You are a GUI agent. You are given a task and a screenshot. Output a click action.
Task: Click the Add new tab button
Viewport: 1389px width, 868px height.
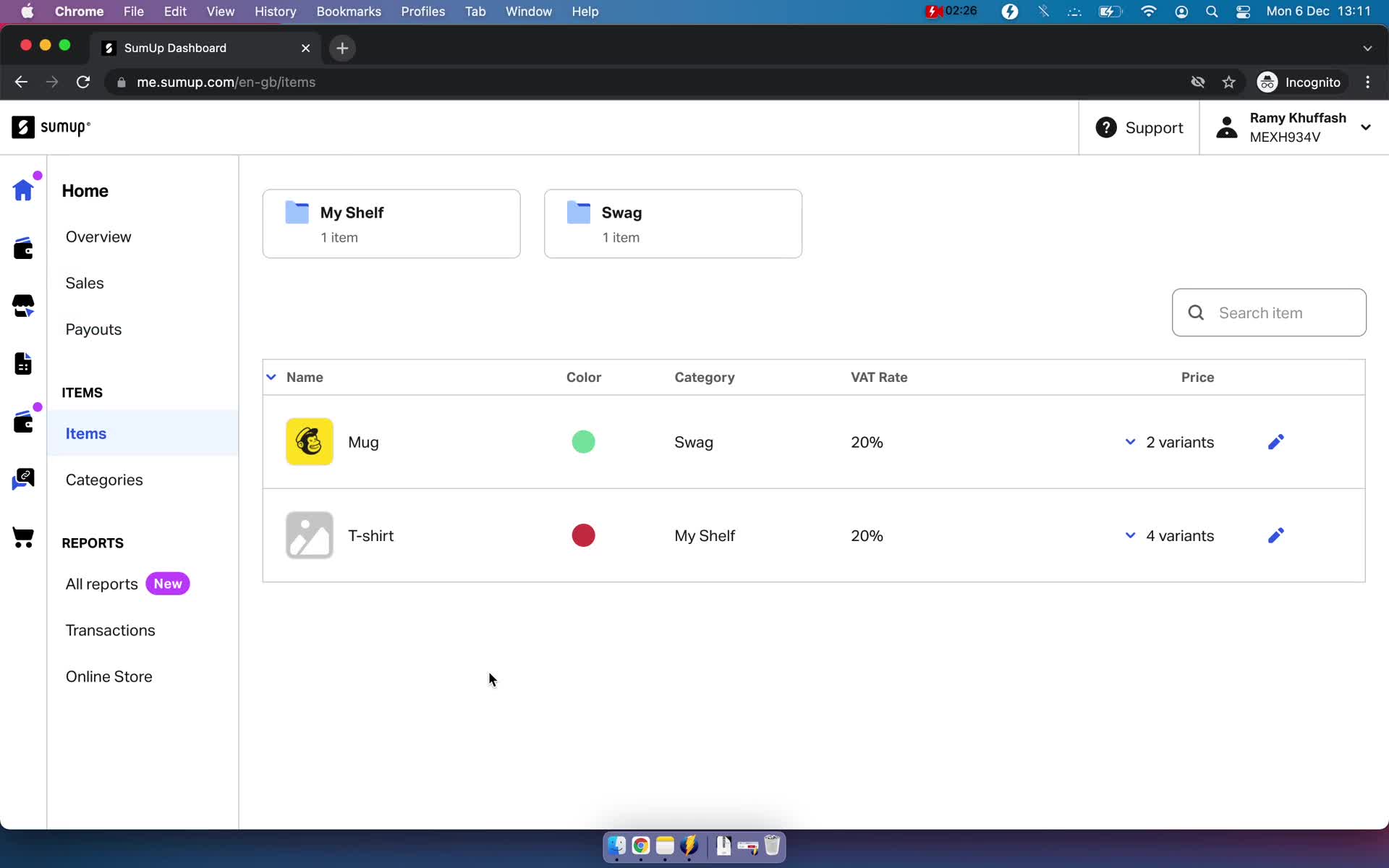pos(343,47)
